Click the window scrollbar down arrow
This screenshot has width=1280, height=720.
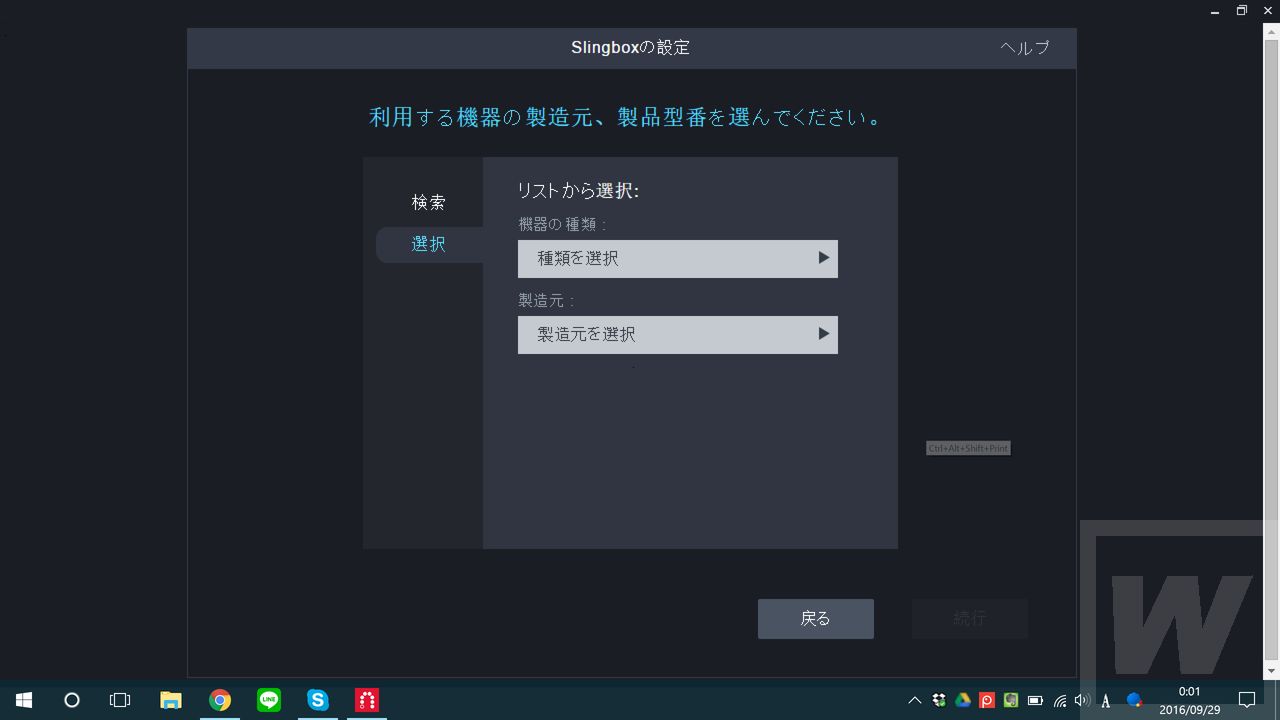pos(1272,671)
